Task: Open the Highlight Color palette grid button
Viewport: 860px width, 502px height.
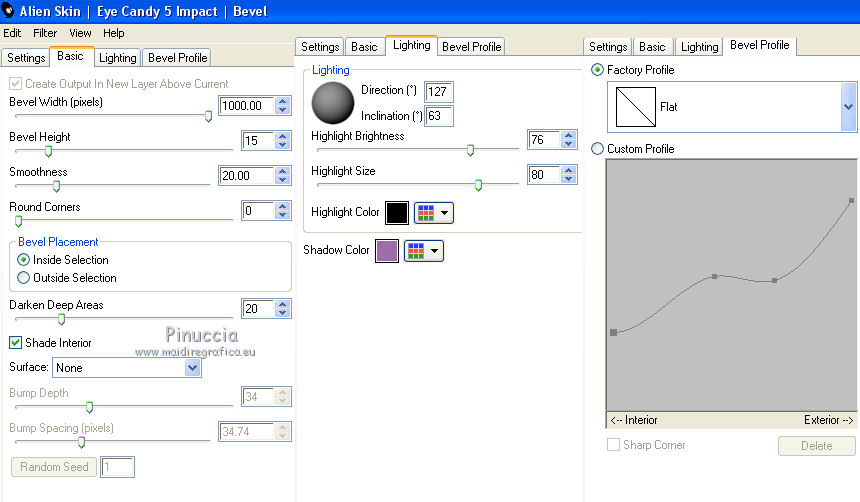Action: tap(433, 213)
